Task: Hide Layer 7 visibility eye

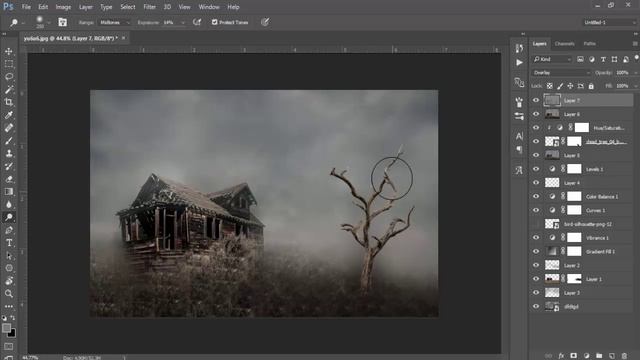Action: (536, 100)
